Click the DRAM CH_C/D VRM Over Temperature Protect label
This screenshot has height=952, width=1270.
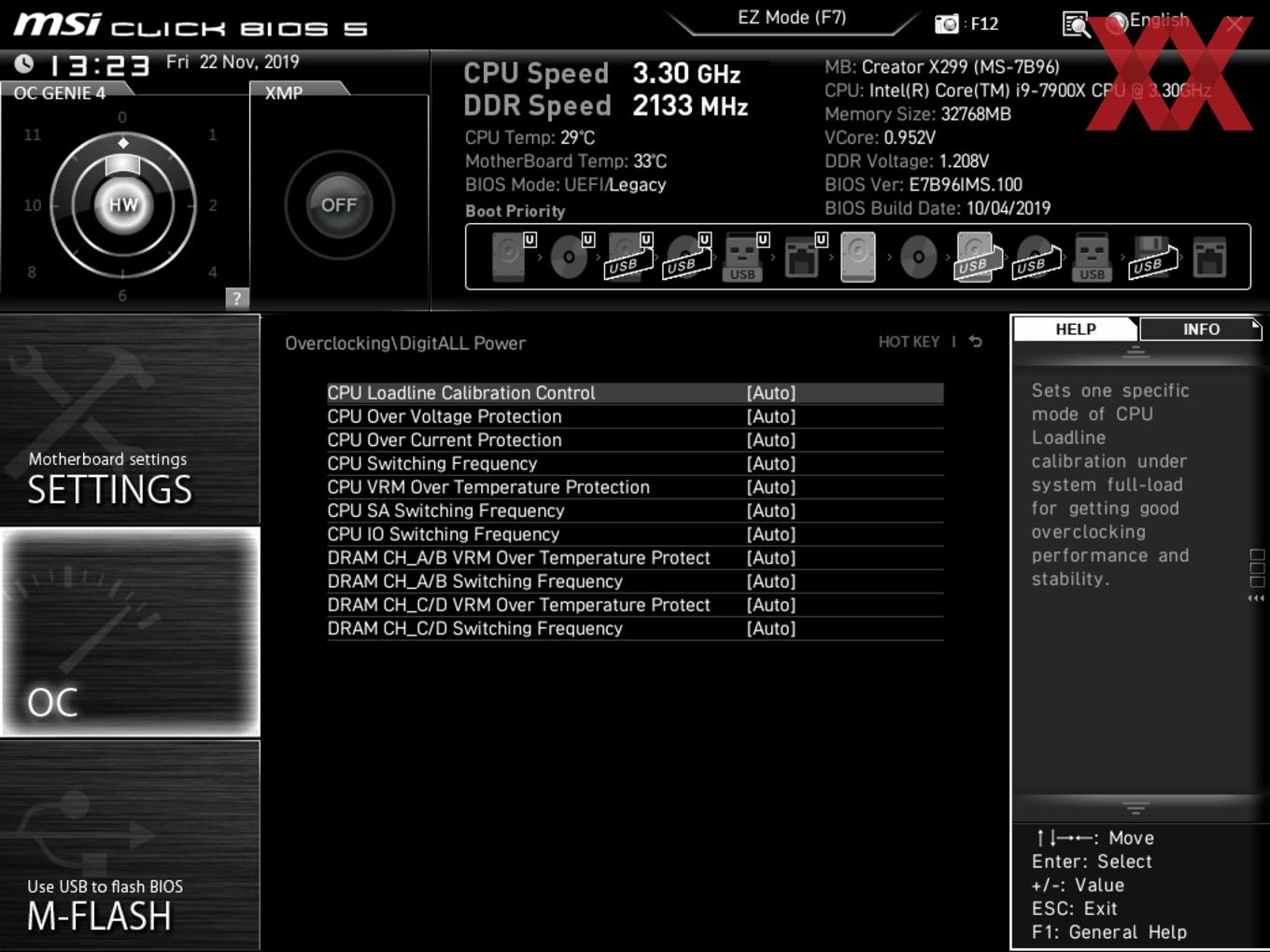[518, 605]
